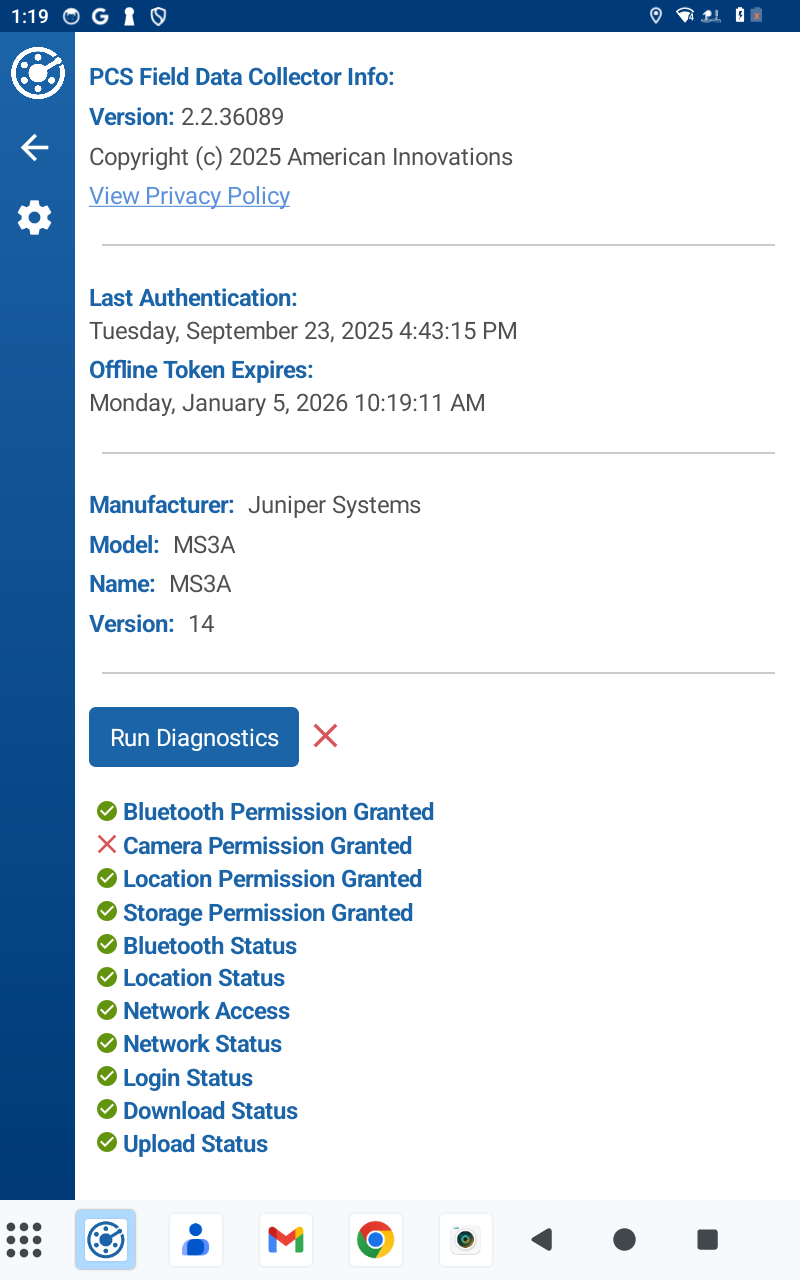This screenshot has height=1280, width=800.
Task: Tap the location icon in status bar
Action: [656, 15]
